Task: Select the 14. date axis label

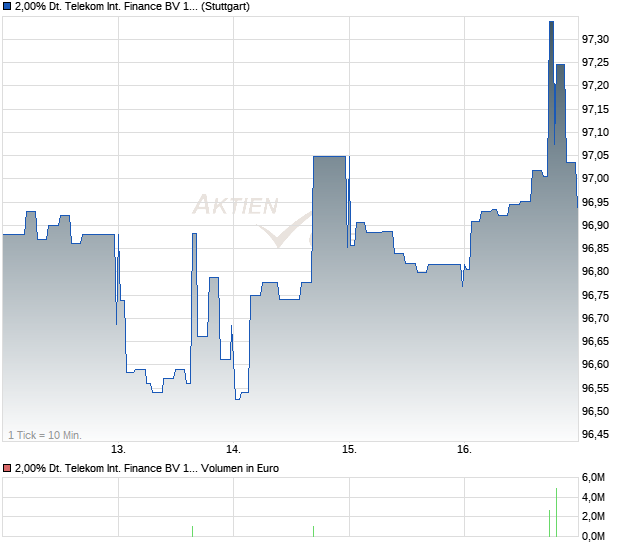Action: pyautogui.click(x=233, y=449)
